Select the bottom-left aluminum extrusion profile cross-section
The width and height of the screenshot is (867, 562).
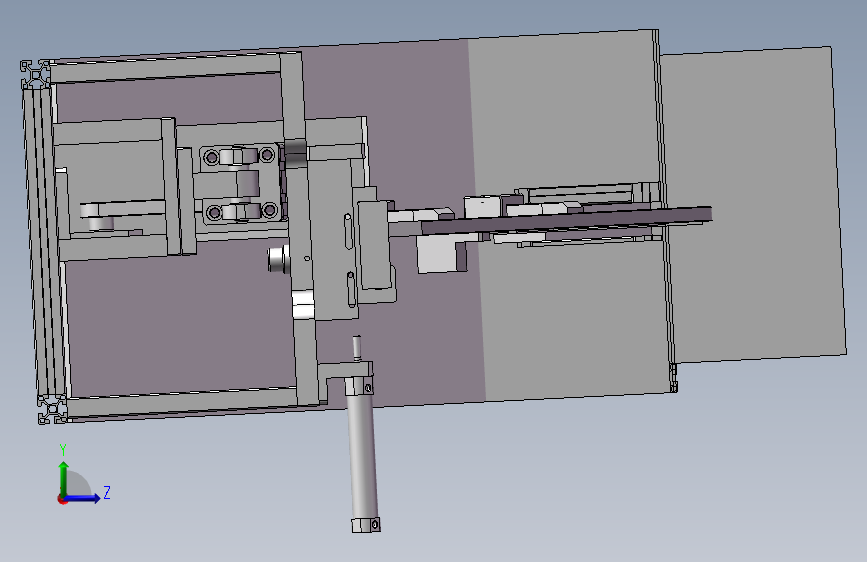[53, 409]
